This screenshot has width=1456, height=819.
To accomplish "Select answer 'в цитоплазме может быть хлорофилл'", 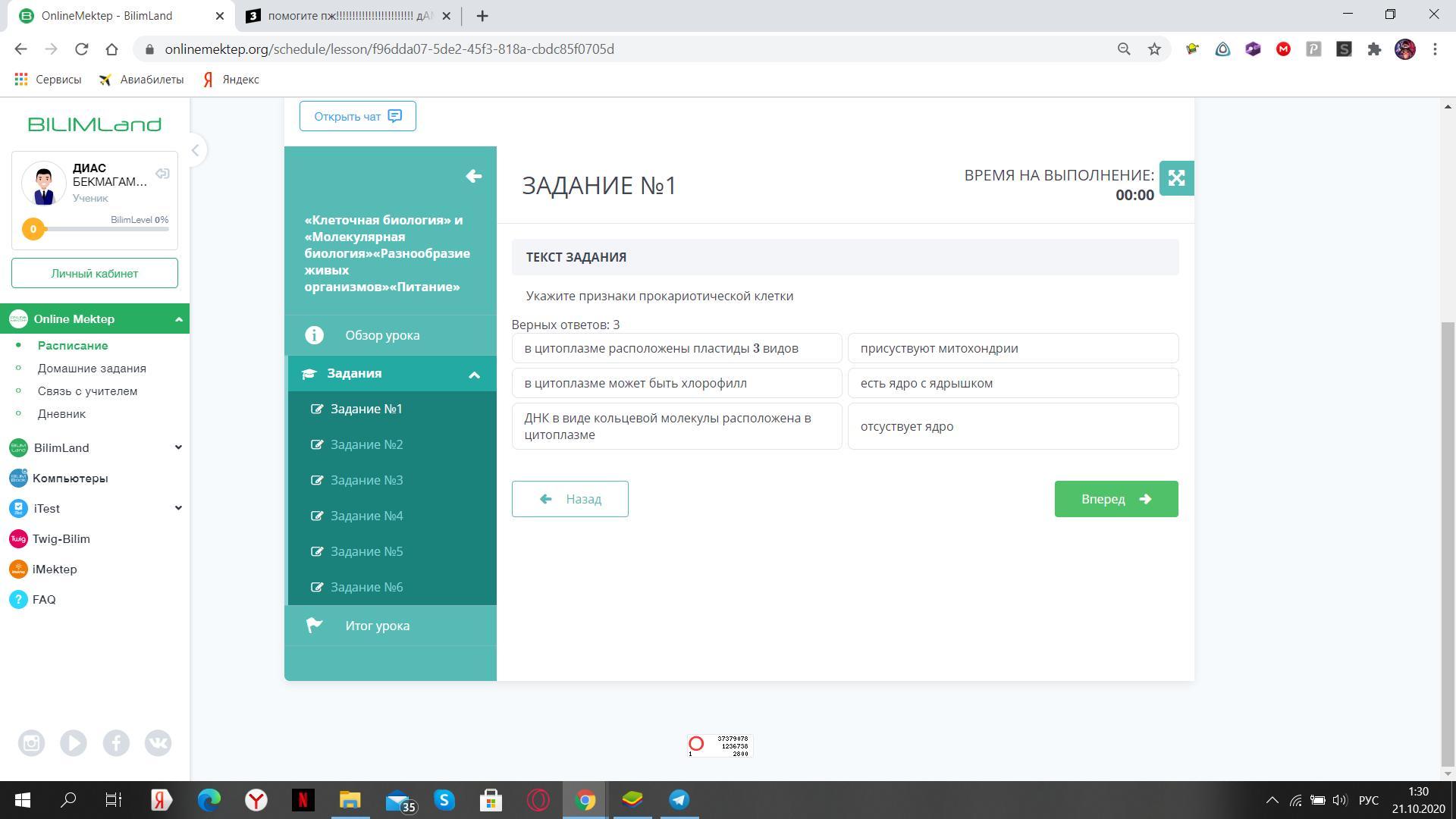I will tap(676, 383).
